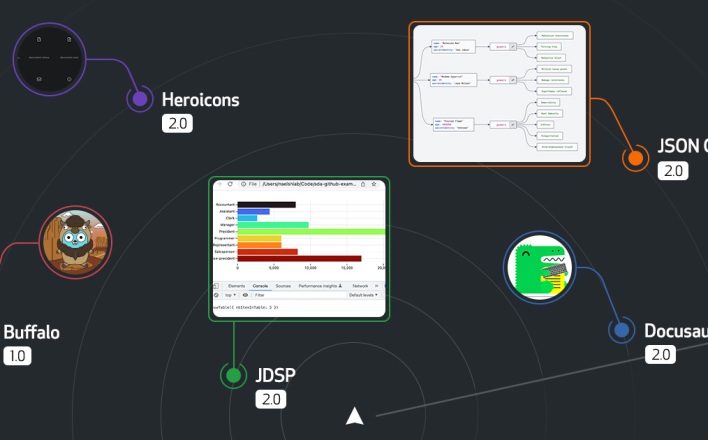Click the Heroicons circular icon preview
The image size is (708, 440).
50,59
